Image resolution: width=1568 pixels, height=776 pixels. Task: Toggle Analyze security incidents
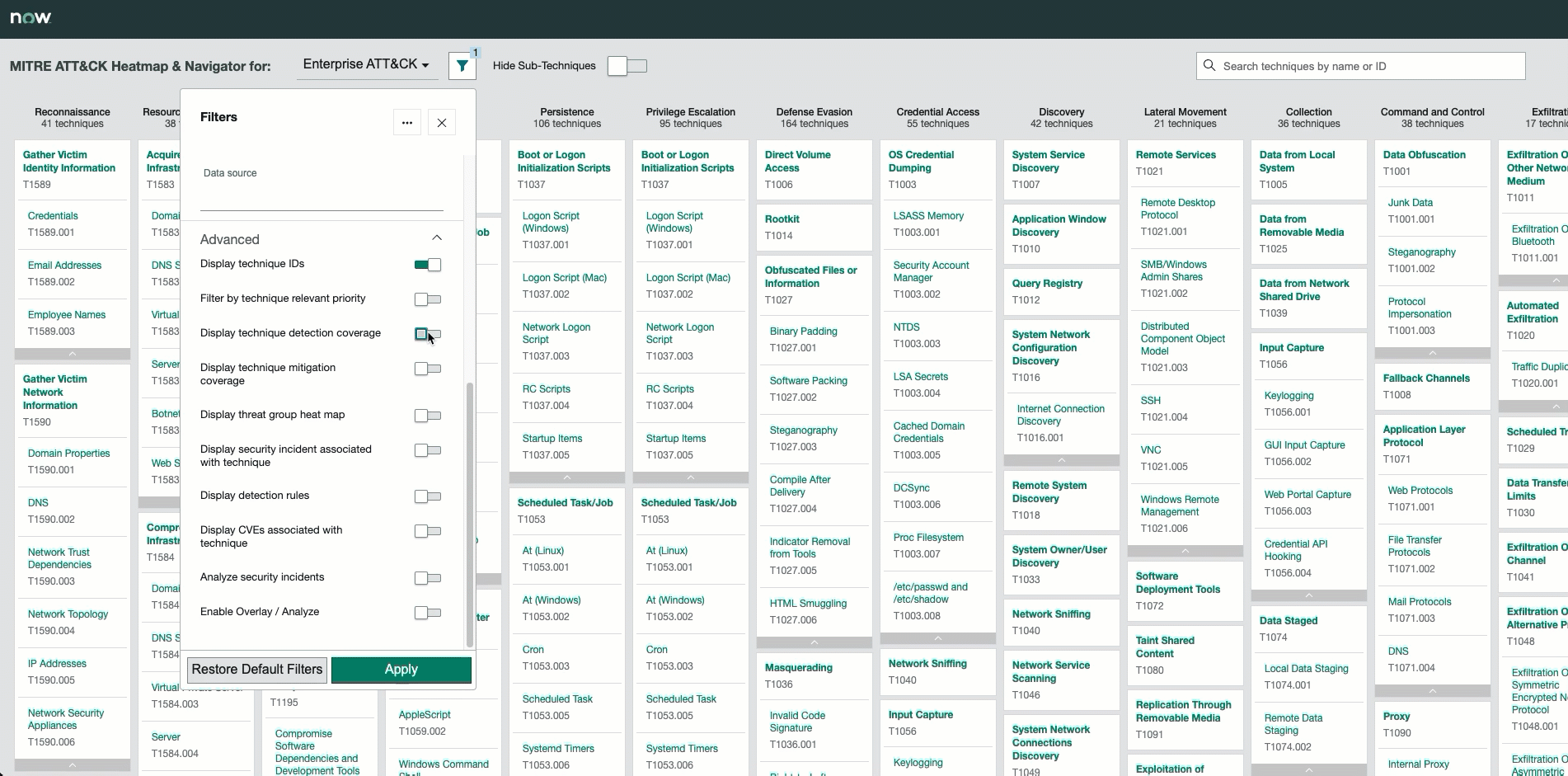click(428, 578)
